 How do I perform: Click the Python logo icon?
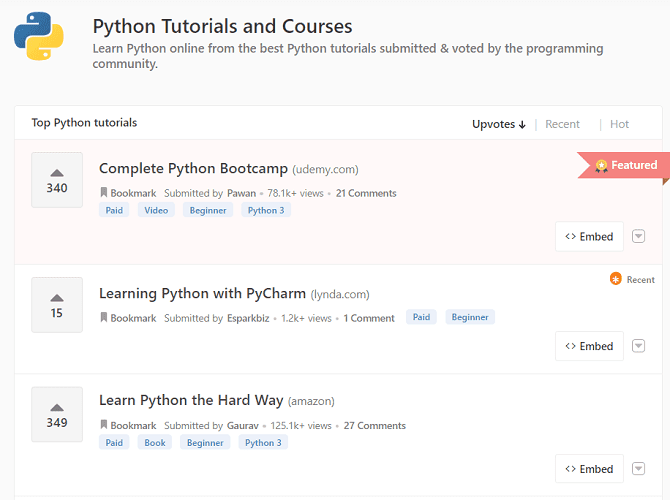tap(39, 37)
